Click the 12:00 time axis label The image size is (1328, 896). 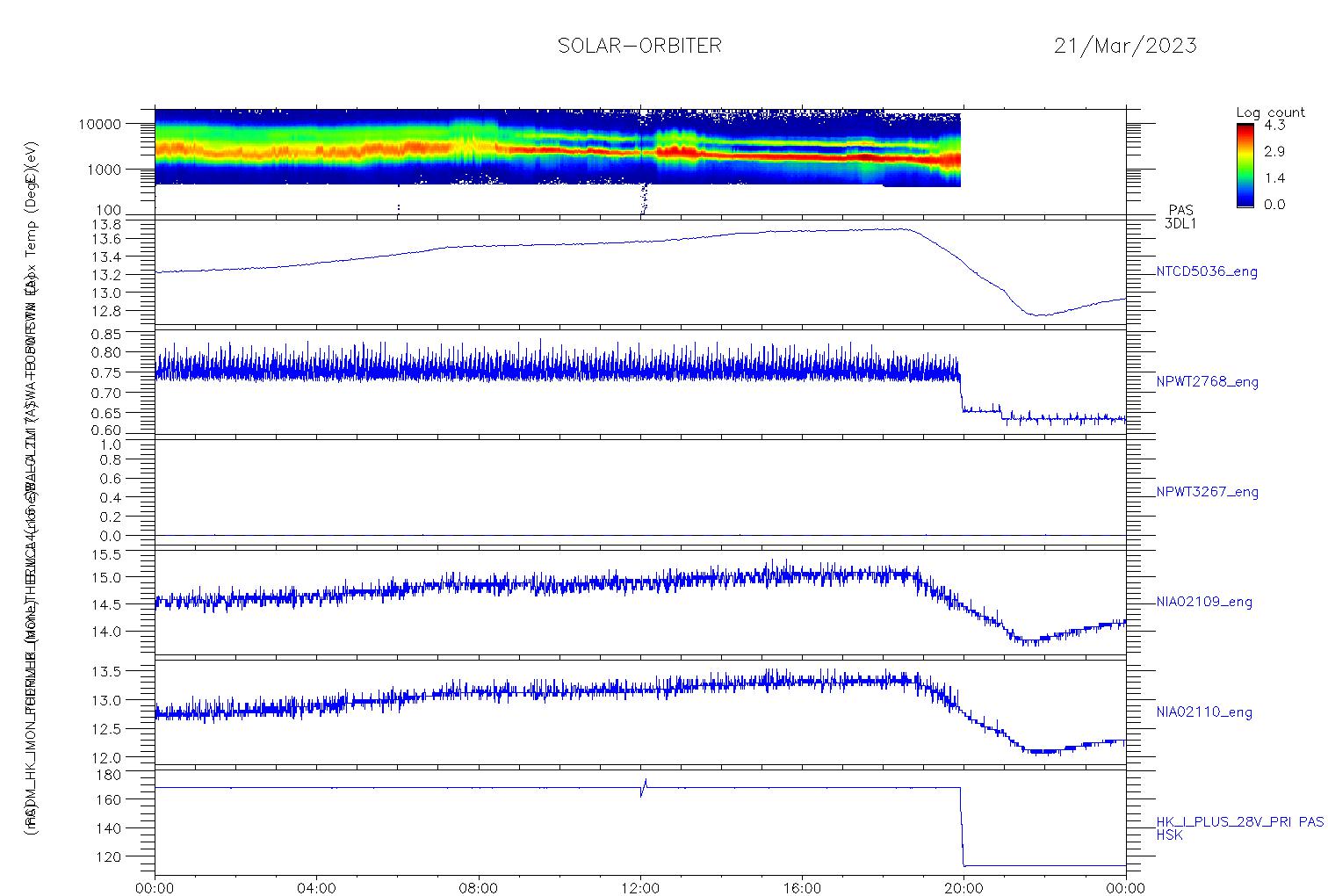click(x=639, y=888)
